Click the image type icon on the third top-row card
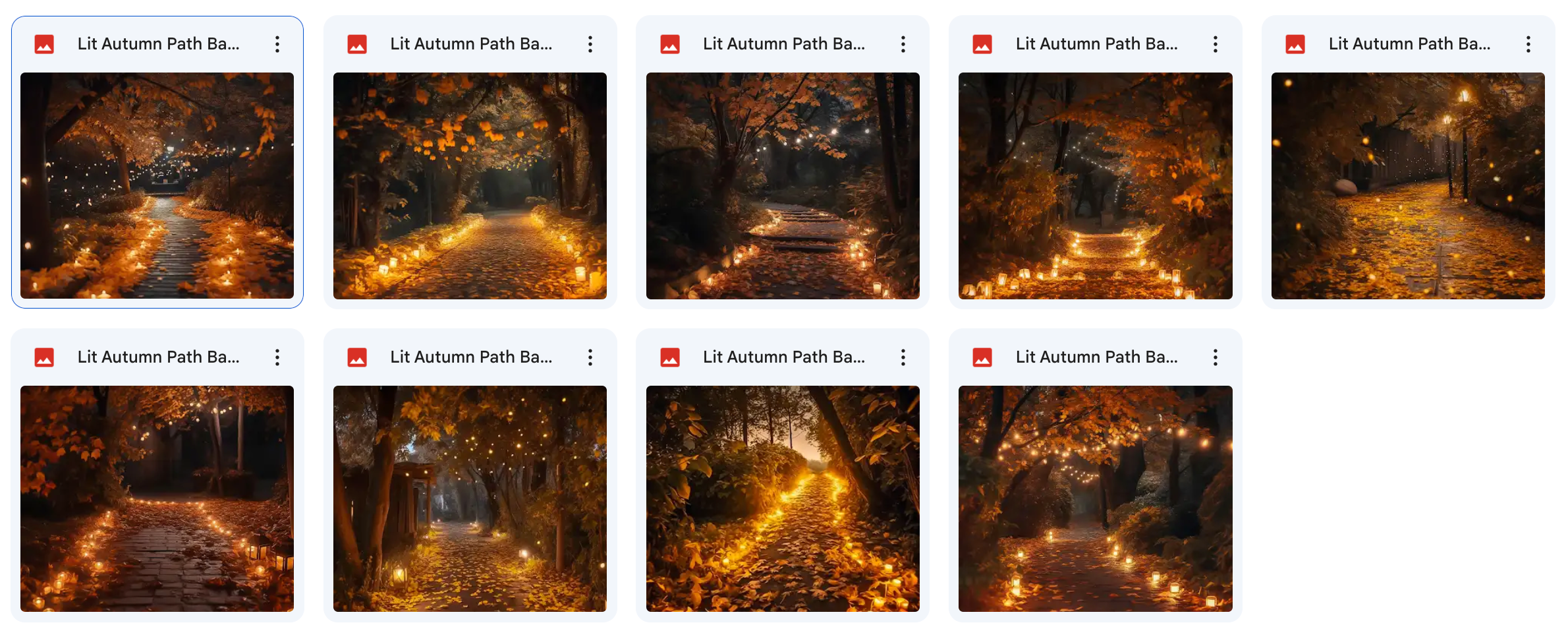Image resolution: width=1568 pixels, height=629 pixels. click(669, 44)
